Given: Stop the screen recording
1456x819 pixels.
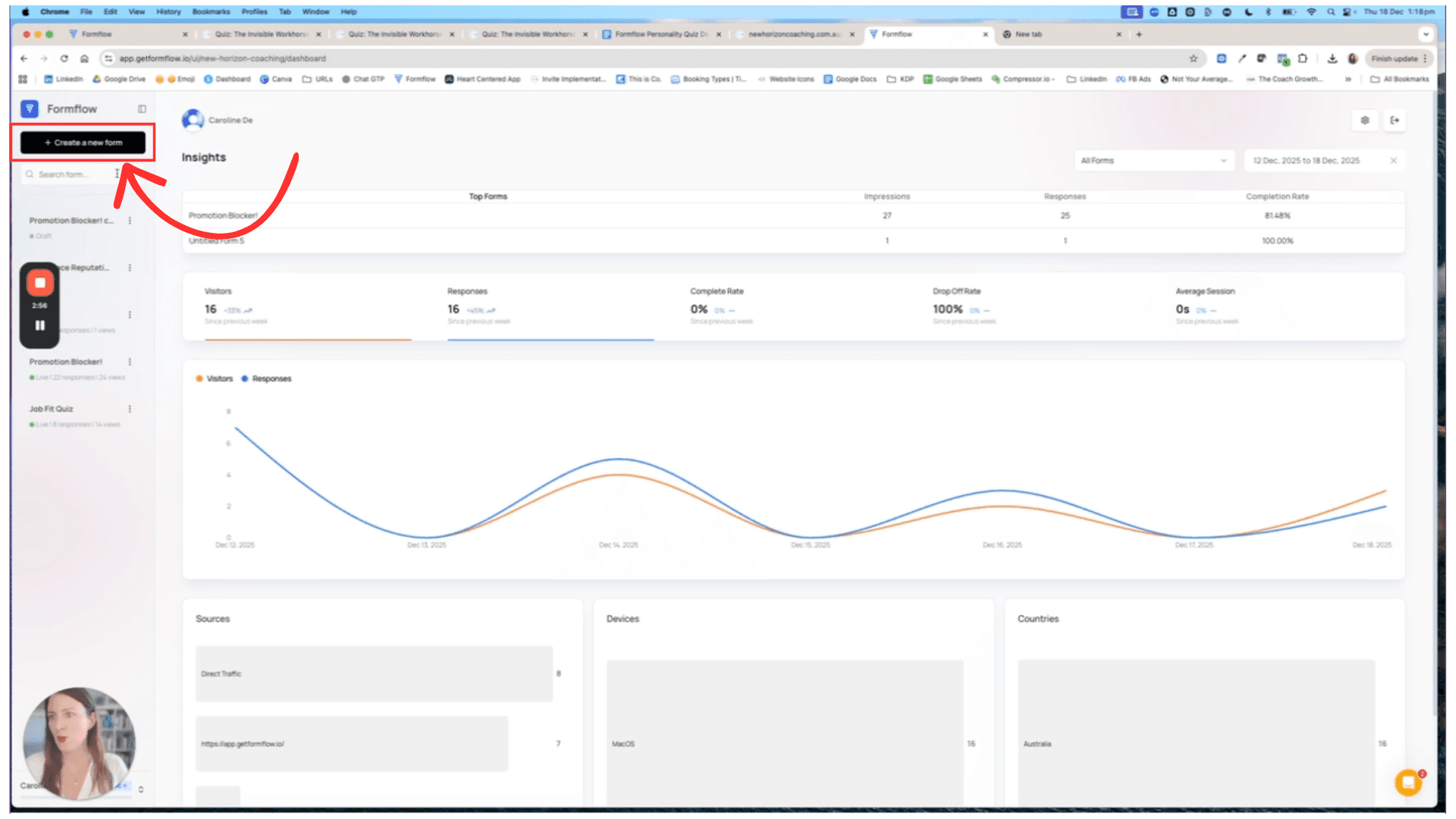Looking at the screenshot, I should 39,283.
